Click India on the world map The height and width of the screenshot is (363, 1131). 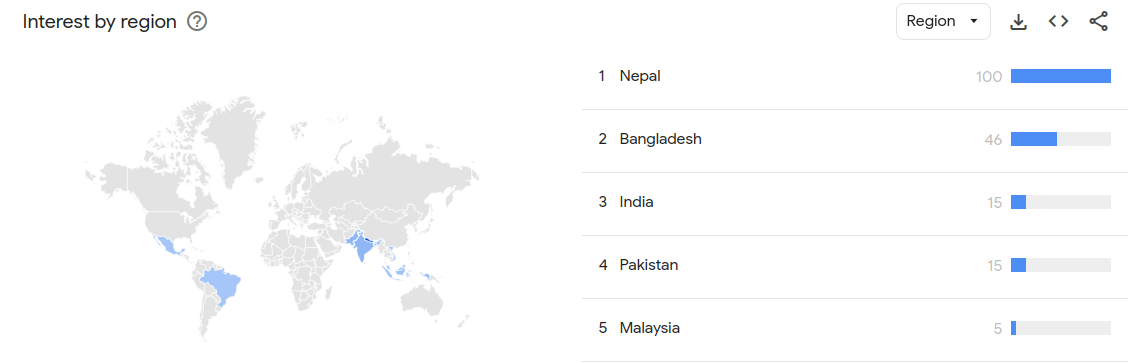pyautogui.click(x=361, y=248)
